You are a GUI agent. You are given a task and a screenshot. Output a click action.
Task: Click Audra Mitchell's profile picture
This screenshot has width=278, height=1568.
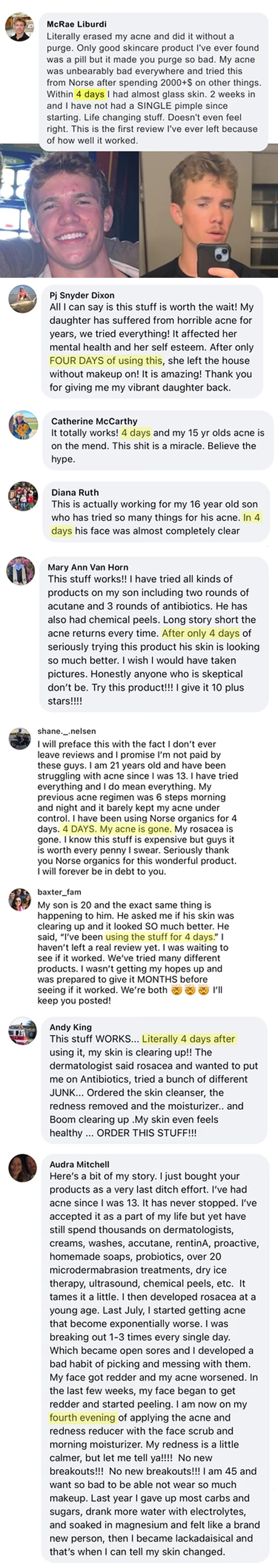point(23,1168)
